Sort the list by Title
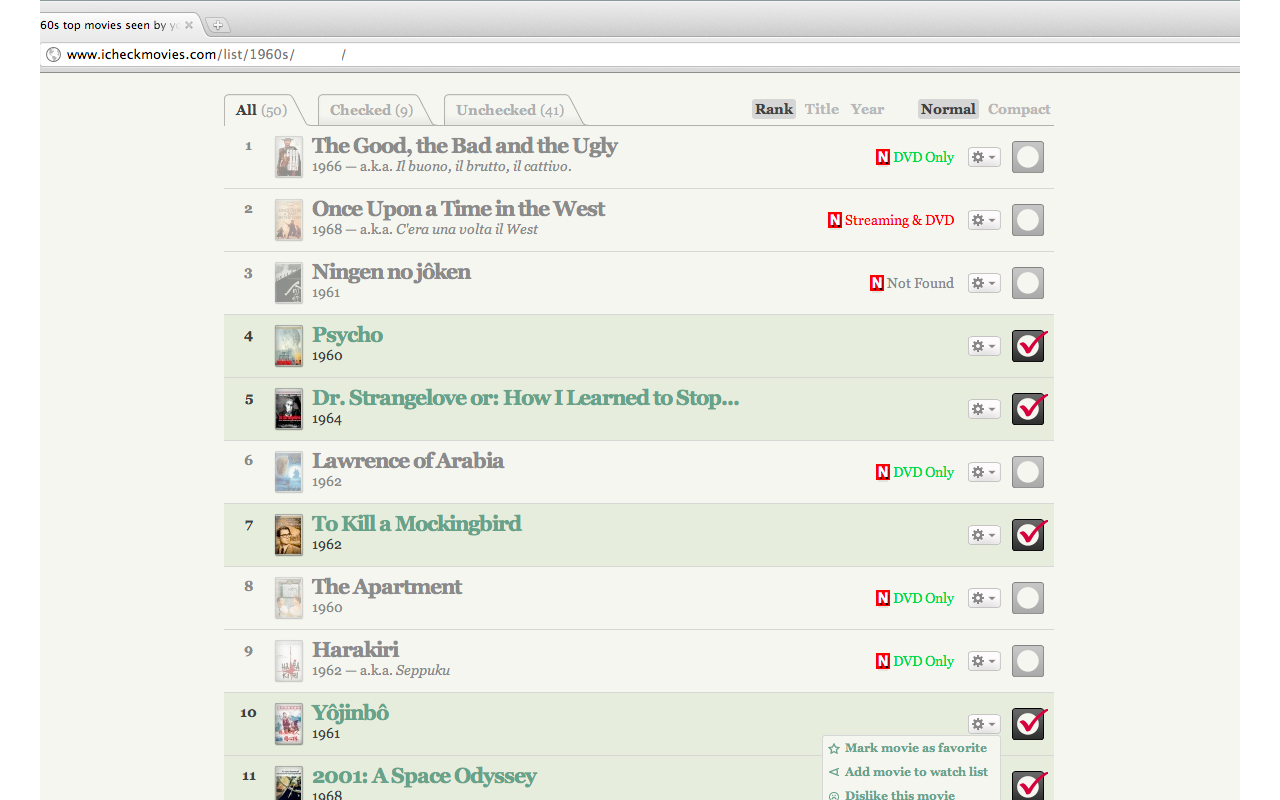Viewport: 1280px width, 800px height. [822, 109]
